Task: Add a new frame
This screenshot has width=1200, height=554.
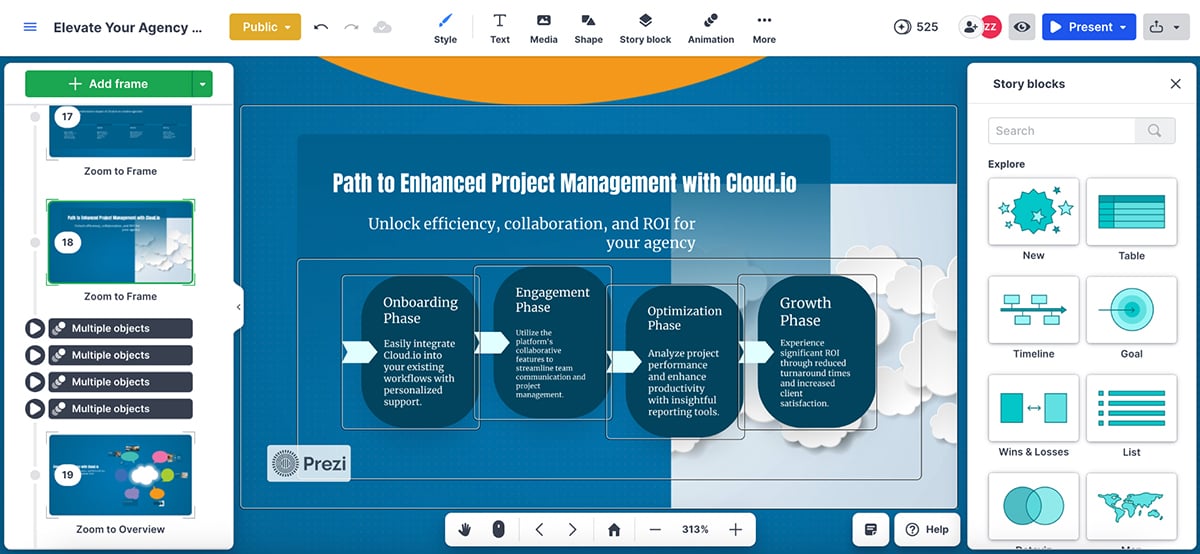Action: tap(108, 84)
